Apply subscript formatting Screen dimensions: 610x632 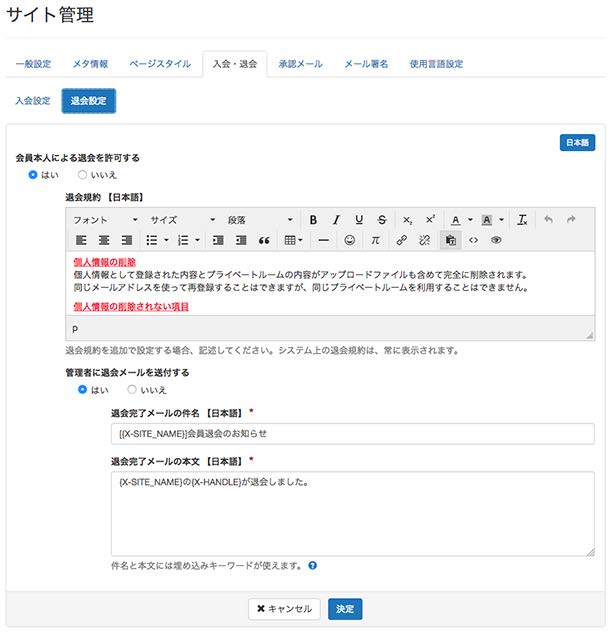pos(407,220)
